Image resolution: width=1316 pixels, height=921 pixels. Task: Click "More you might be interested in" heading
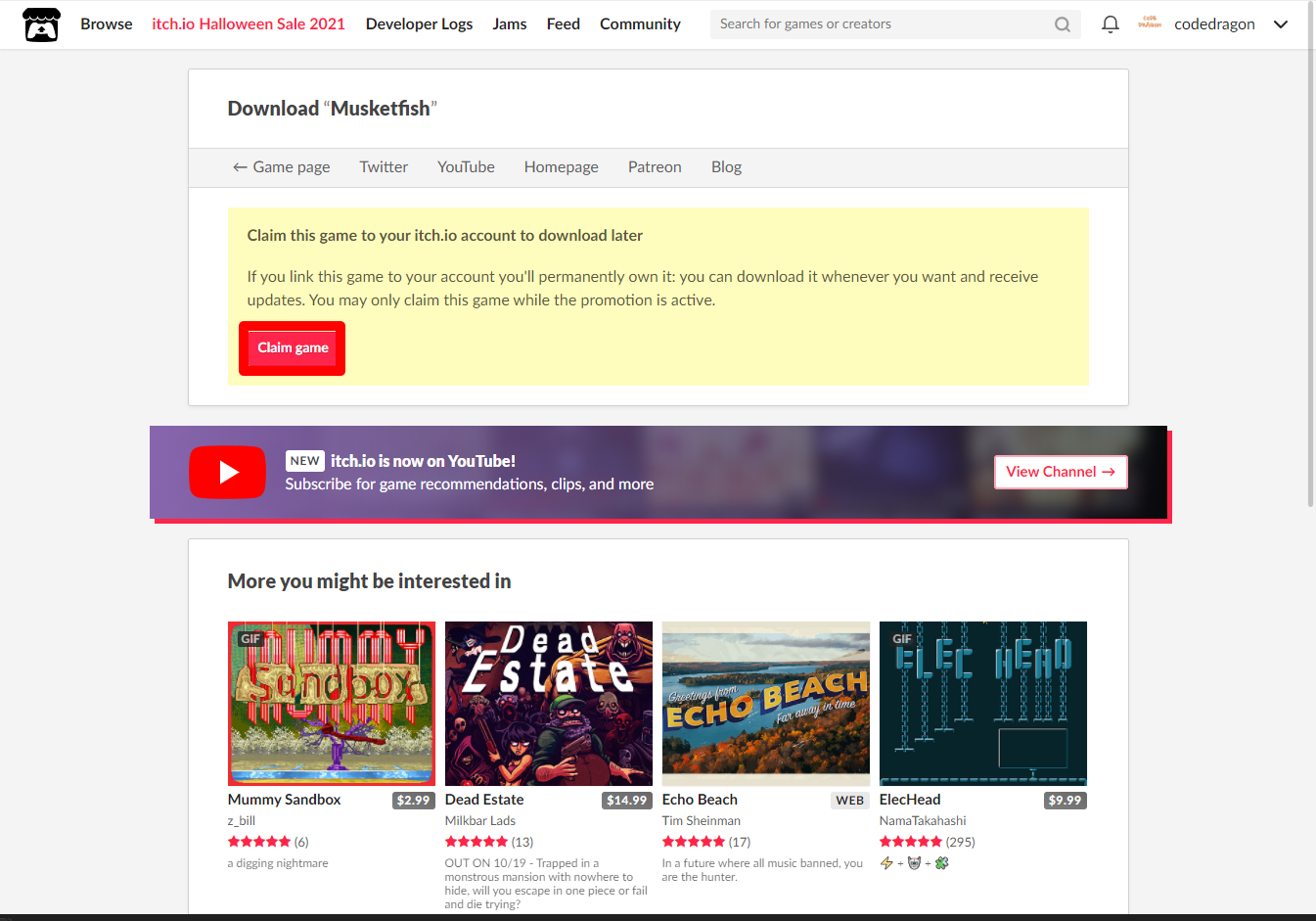pyautogui.click(x=369, y=581)
